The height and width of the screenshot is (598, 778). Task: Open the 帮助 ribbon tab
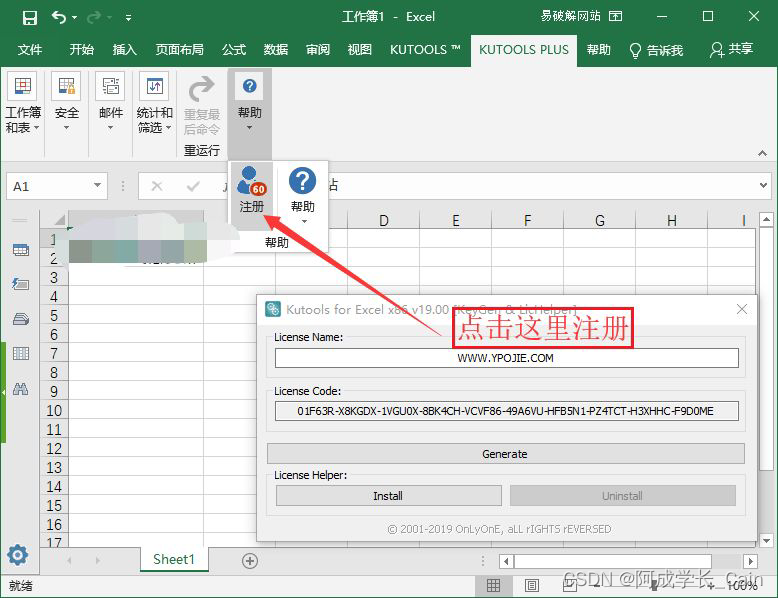coord(598,50)
